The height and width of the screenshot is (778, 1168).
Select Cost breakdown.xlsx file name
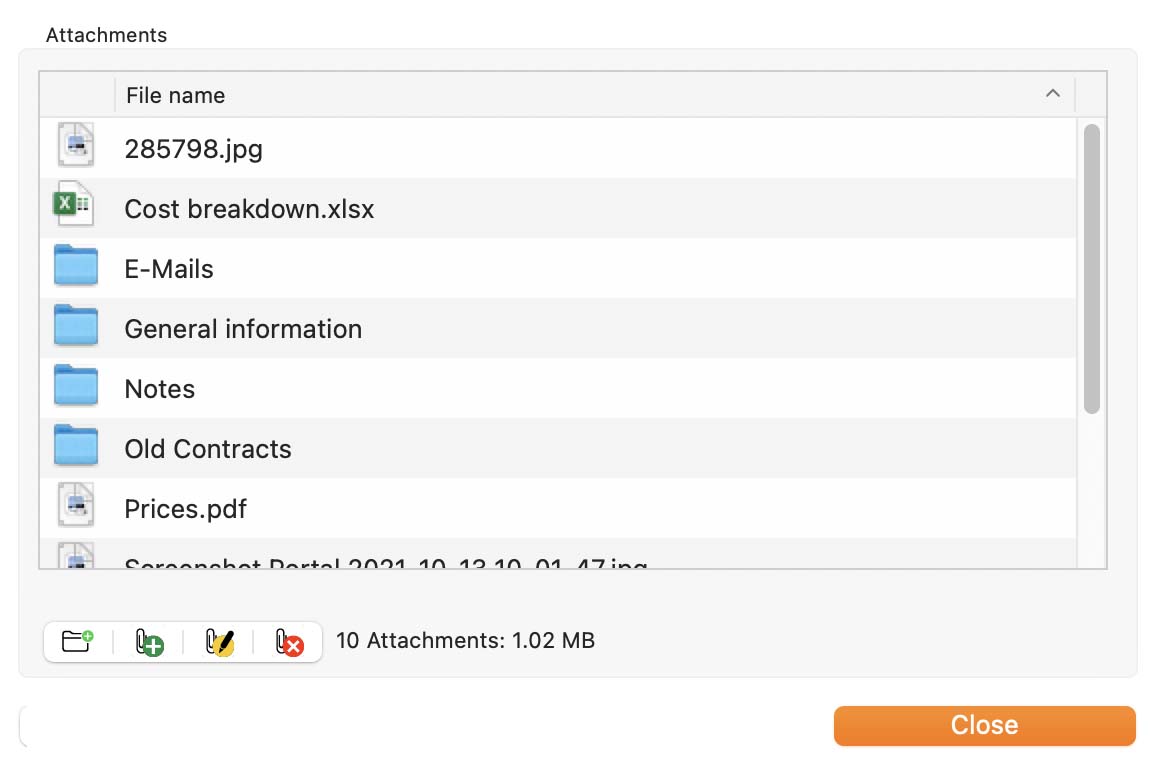click(250, 209)
